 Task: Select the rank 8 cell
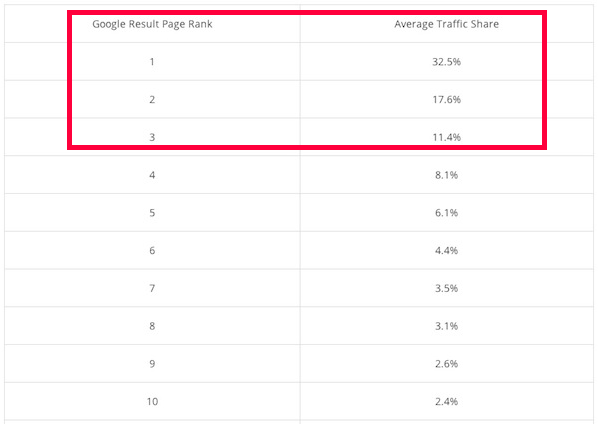[152, 326]
